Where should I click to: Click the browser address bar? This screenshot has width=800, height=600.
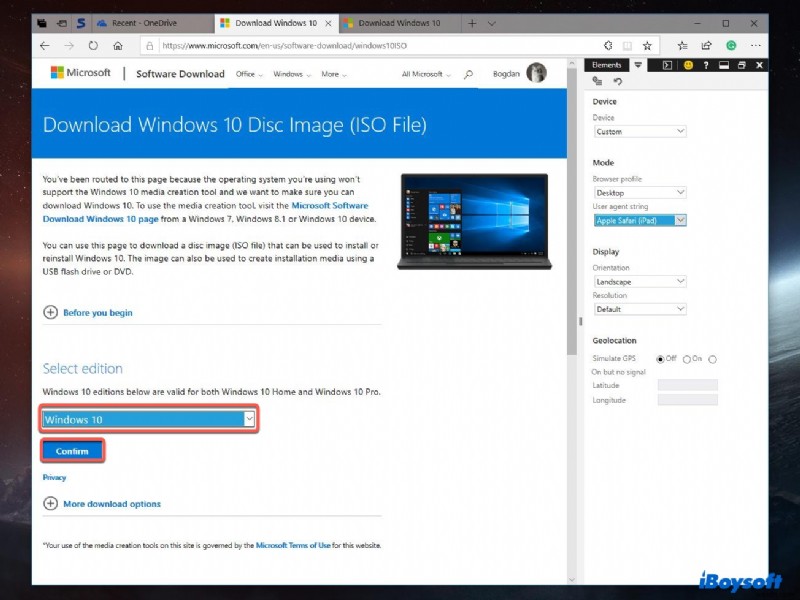[300, 45]
